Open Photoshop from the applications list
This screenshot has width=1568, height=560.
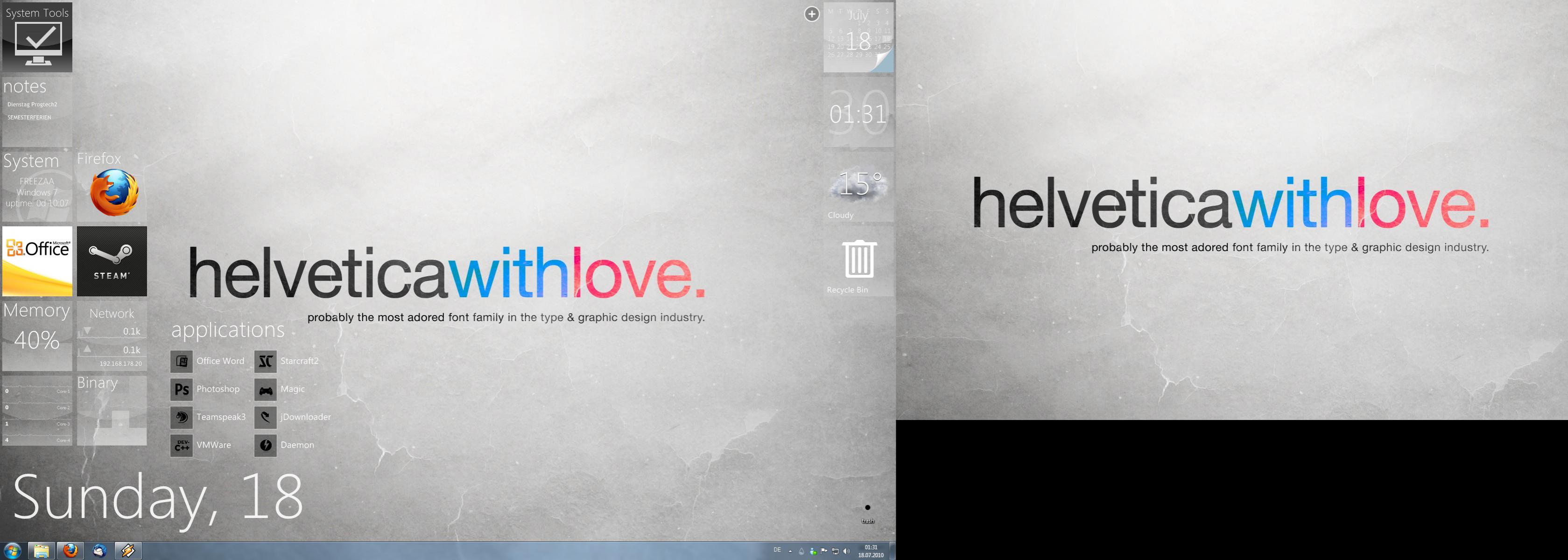(x=182, y=389)
